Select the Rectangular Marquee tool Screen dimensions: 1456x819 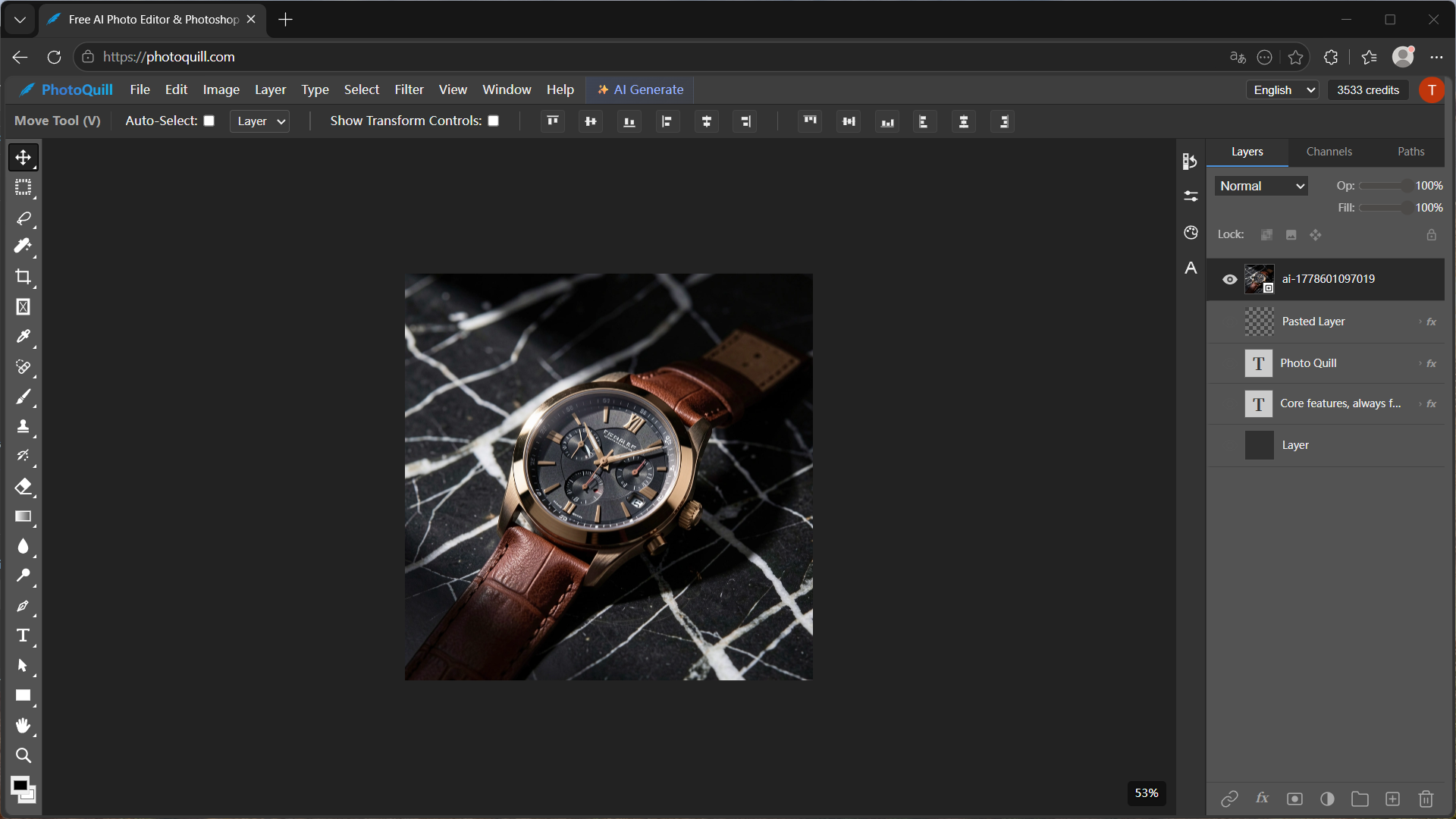(23, 187)
